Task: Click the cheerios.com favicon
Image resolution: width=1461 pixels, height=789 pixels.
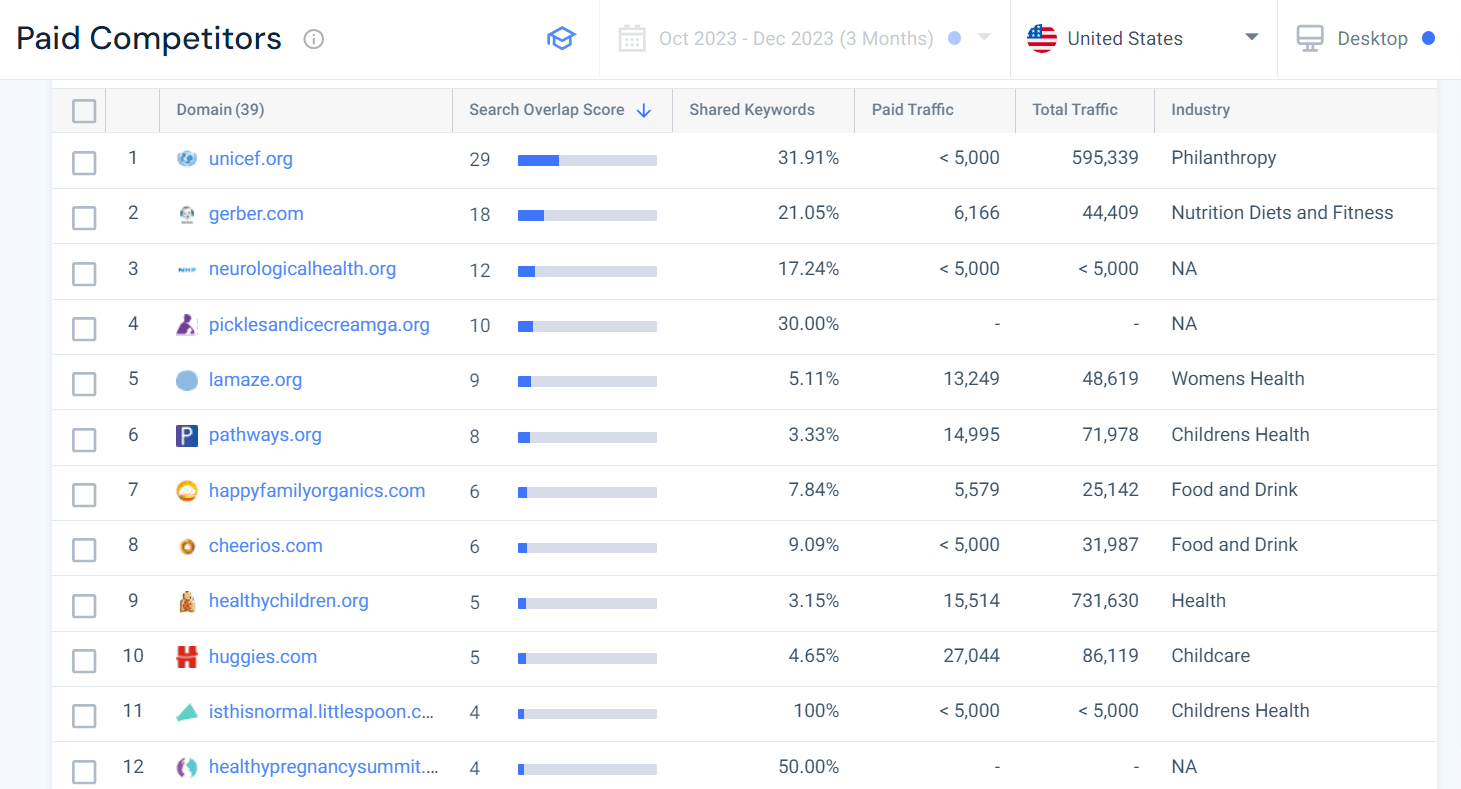Action: pos(187,546)
